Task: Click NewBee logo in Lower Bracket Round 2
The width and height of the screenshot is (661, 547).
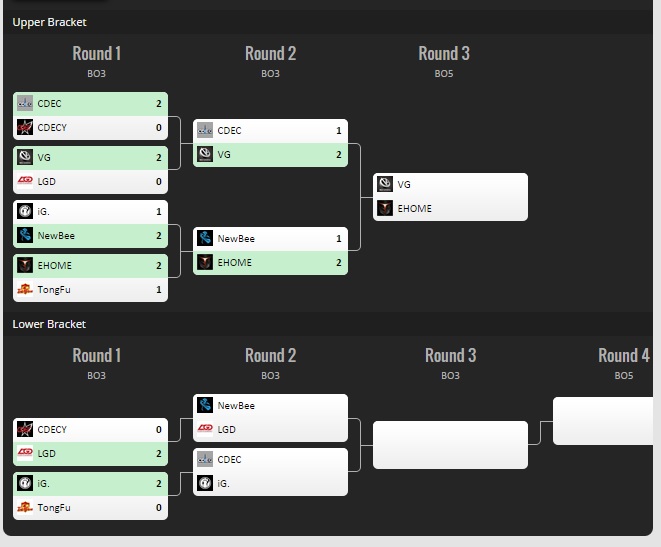Action: pyautogui.click(x=205, y=405)
